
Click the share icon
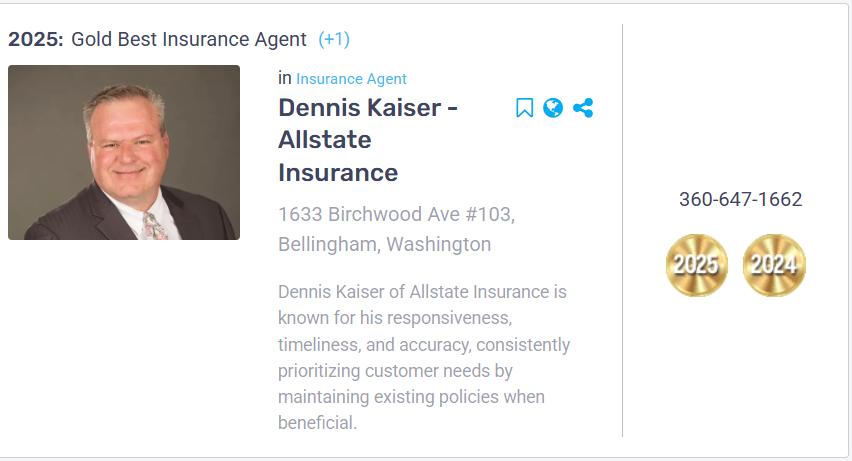point(583,108)
